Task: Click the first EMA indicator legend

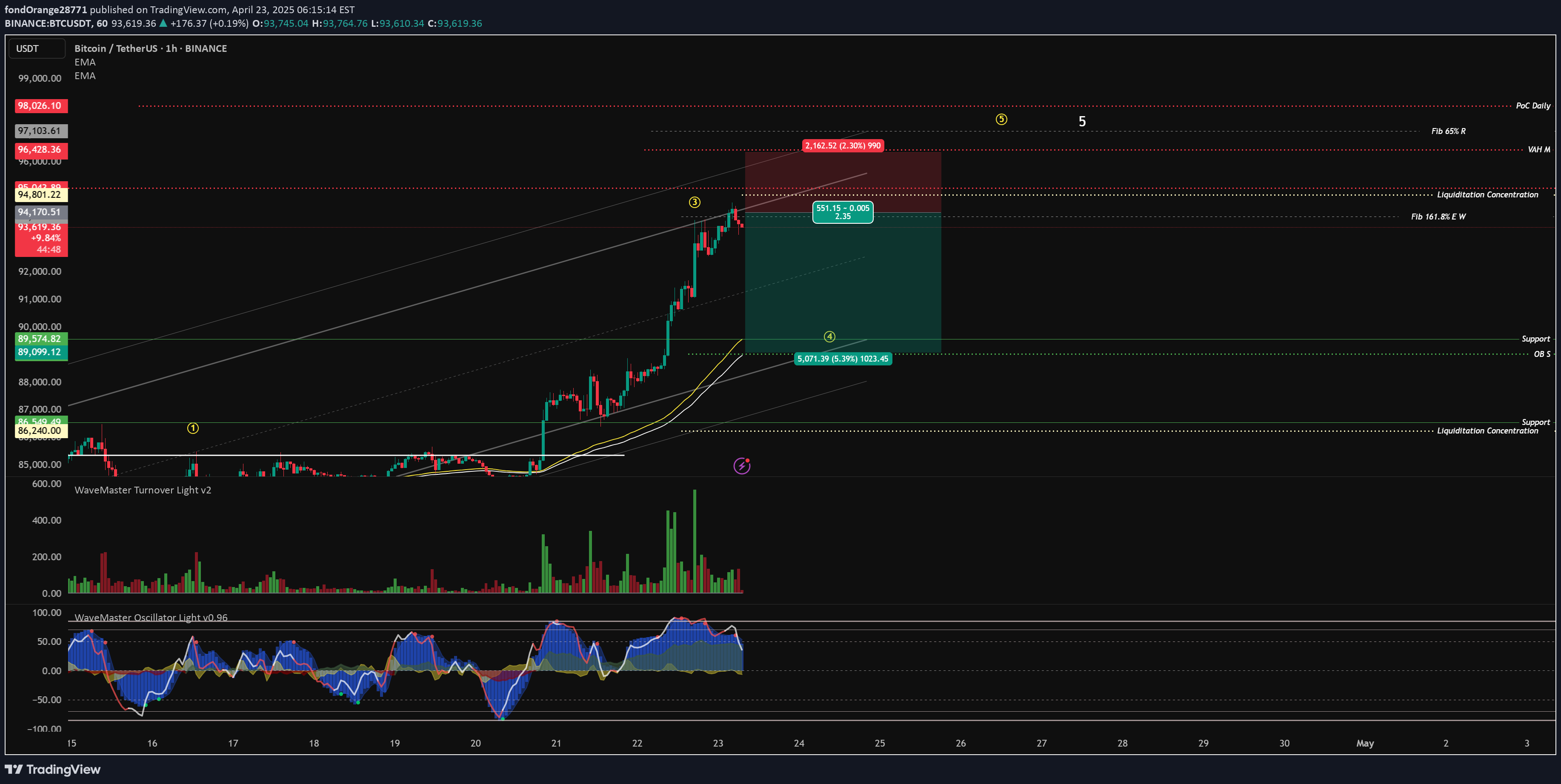Action: pos(85,63)
